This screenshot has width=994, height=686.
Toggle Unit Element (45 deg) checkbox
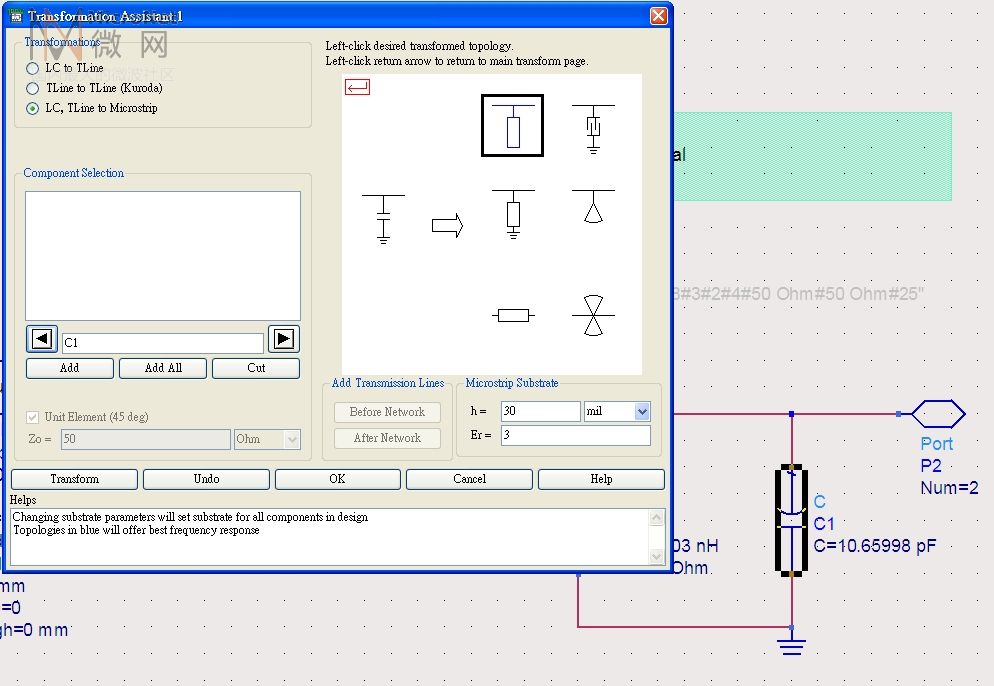coord(32,417)
